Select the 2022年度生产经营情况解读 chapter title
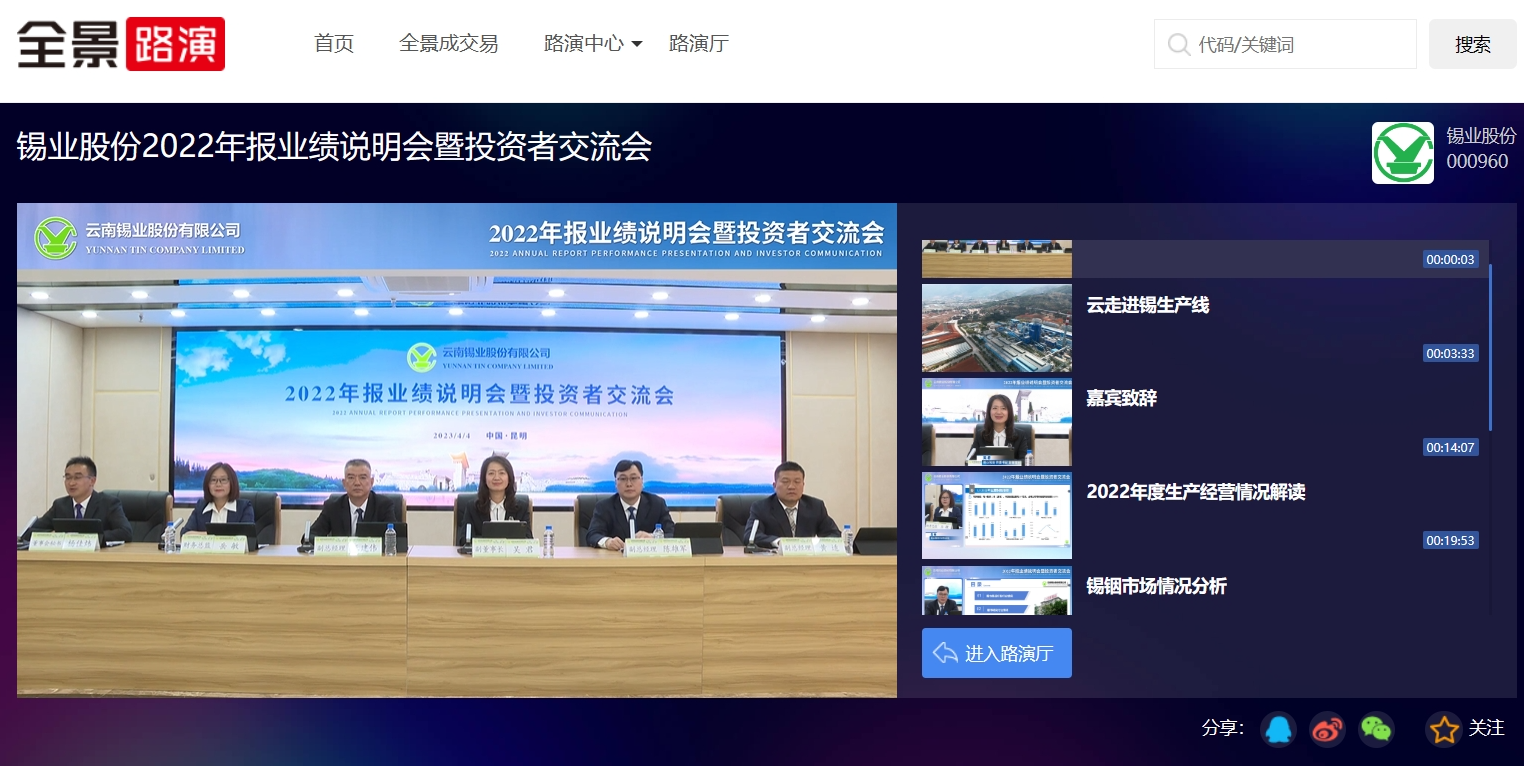Viewport: 1524px width, 766px height. click(x=1196, y=492)
